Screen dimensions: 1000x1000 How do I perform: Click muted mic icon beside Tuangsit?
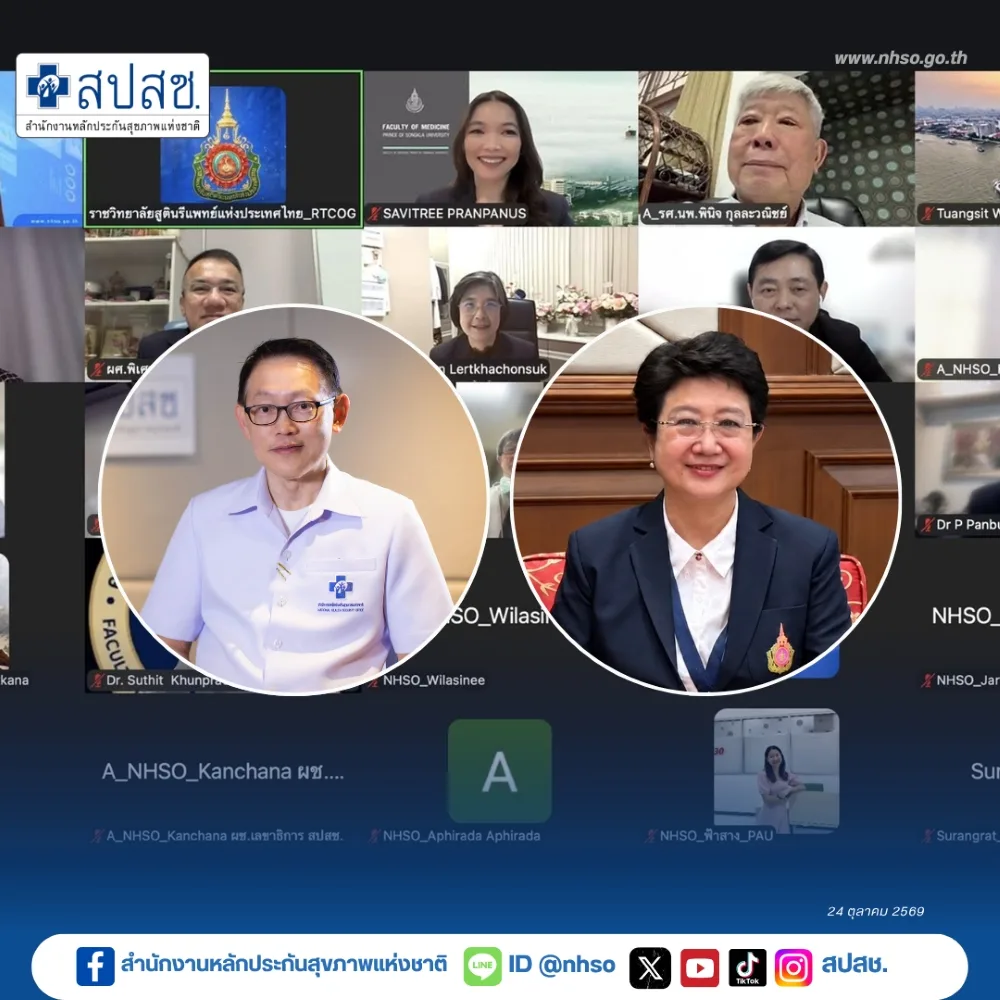928,214
